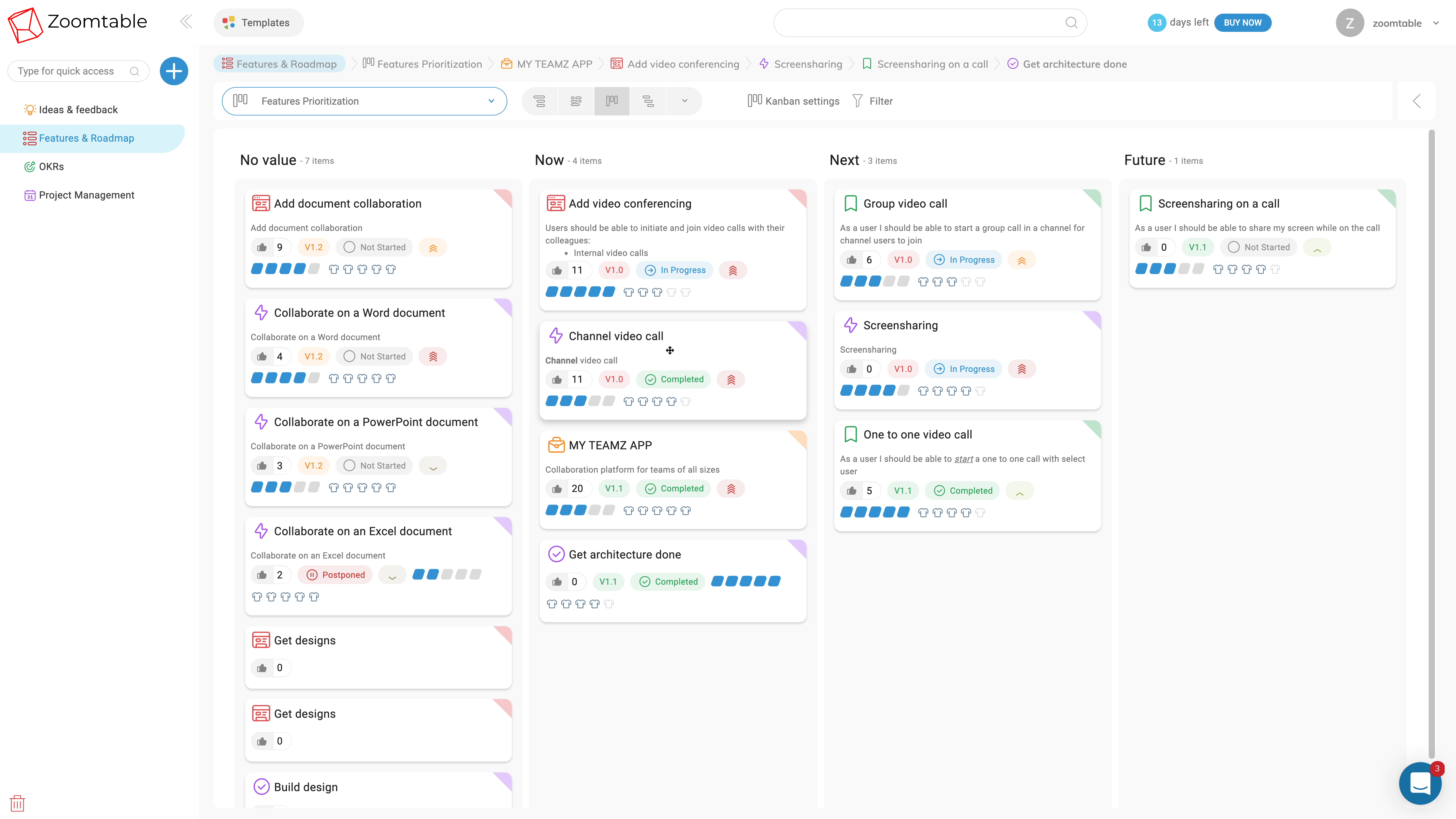The height and width of the screenshot is (819, 1456).
Task: Like the Screensharing on a call card
Action: point(1146,247)
